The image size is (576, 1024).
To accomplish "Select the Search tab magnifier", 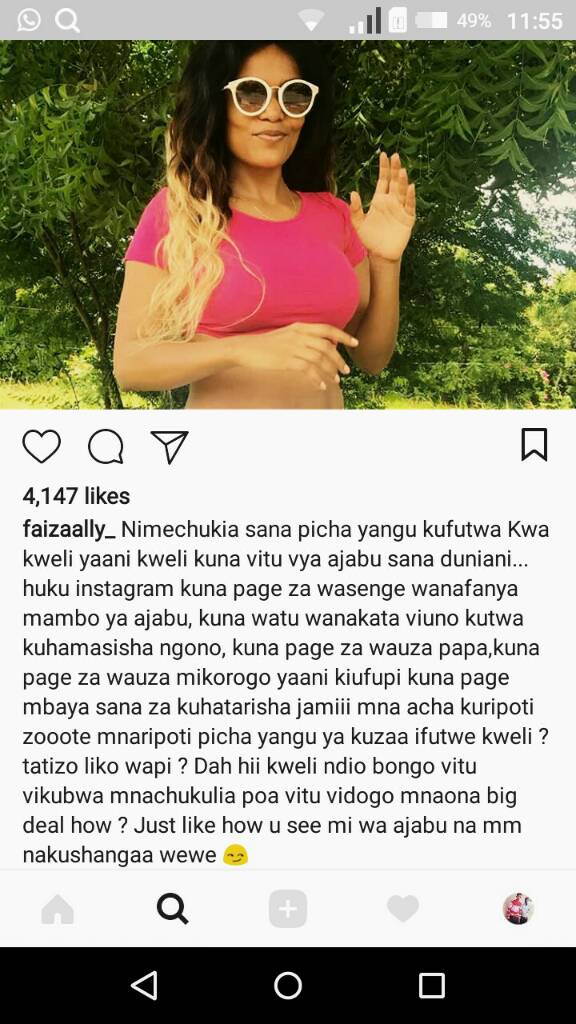I will point(172,908).
